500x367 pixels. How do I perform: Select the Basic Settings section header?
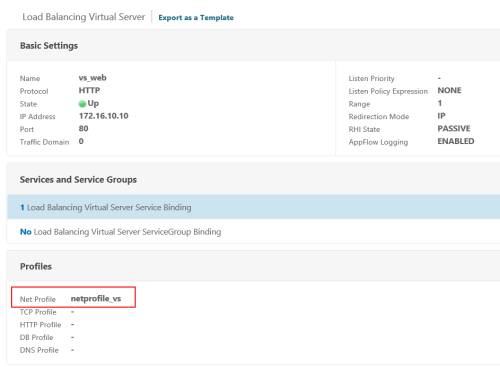click(49, 46)
